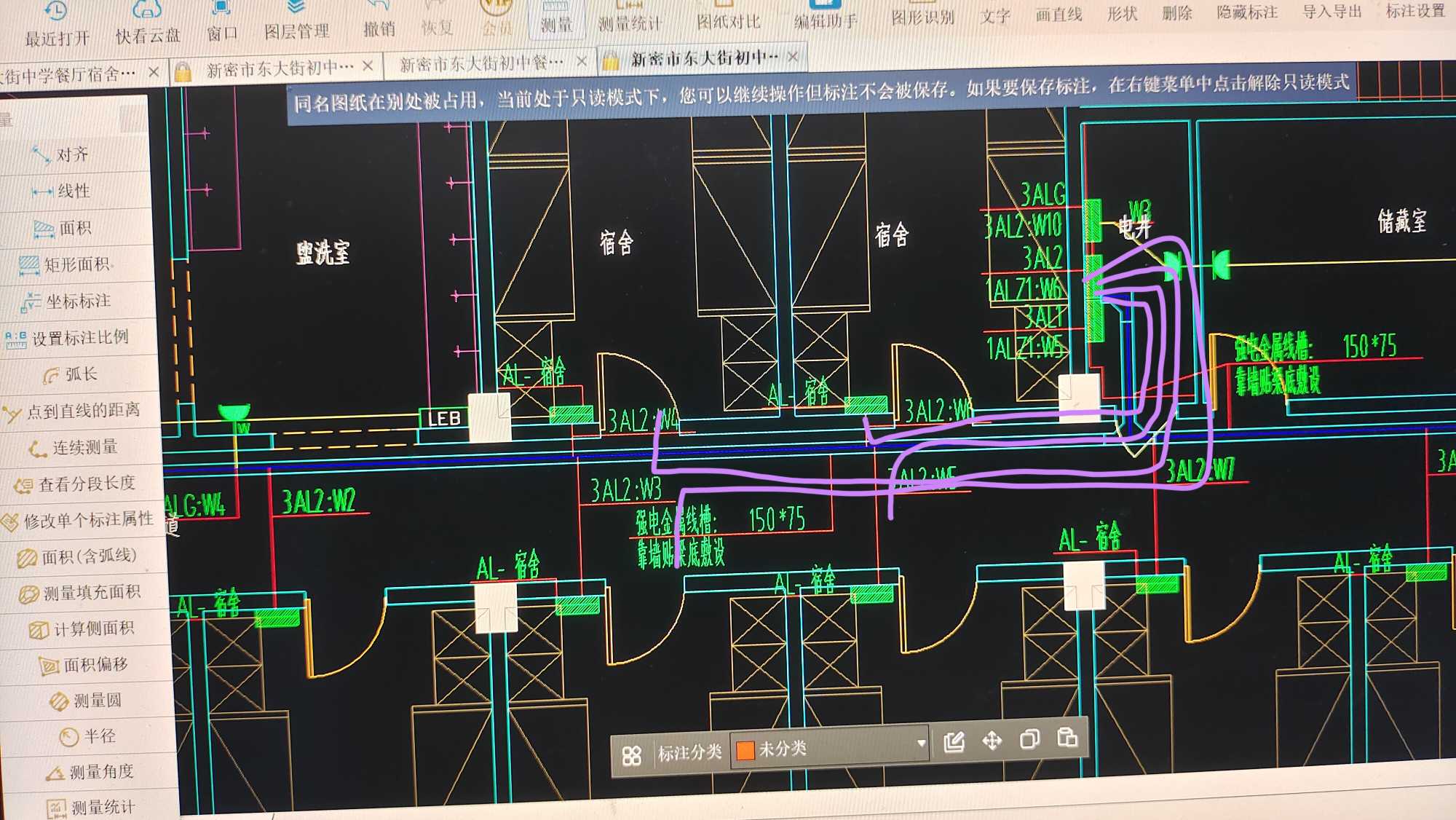Click the orange color swatch beside 未分类
Viewport: 1456px width, 820px height.
[745, 751]
